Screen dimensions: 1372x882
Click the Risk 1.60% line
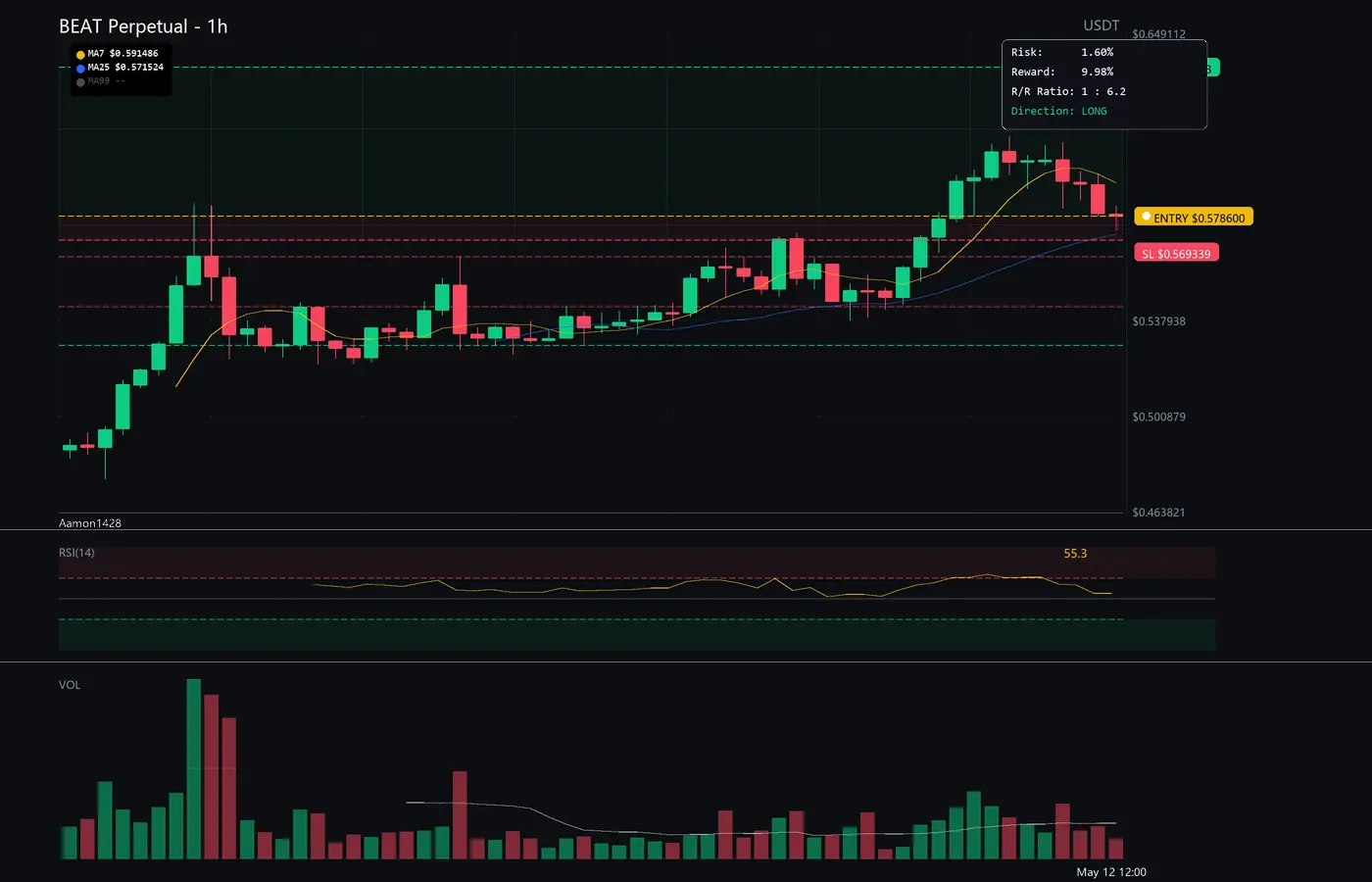pyautogui.click(x=1062, y=52)
